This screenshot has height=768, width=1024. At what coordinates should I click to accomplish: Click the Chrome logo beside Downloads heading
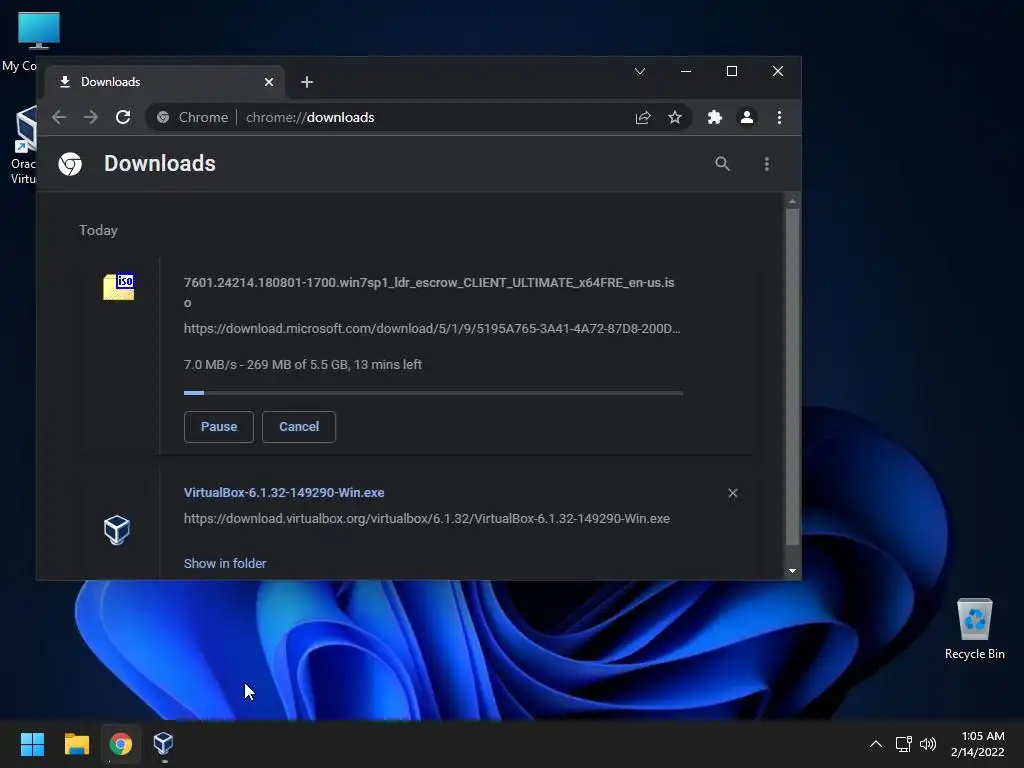70,164
